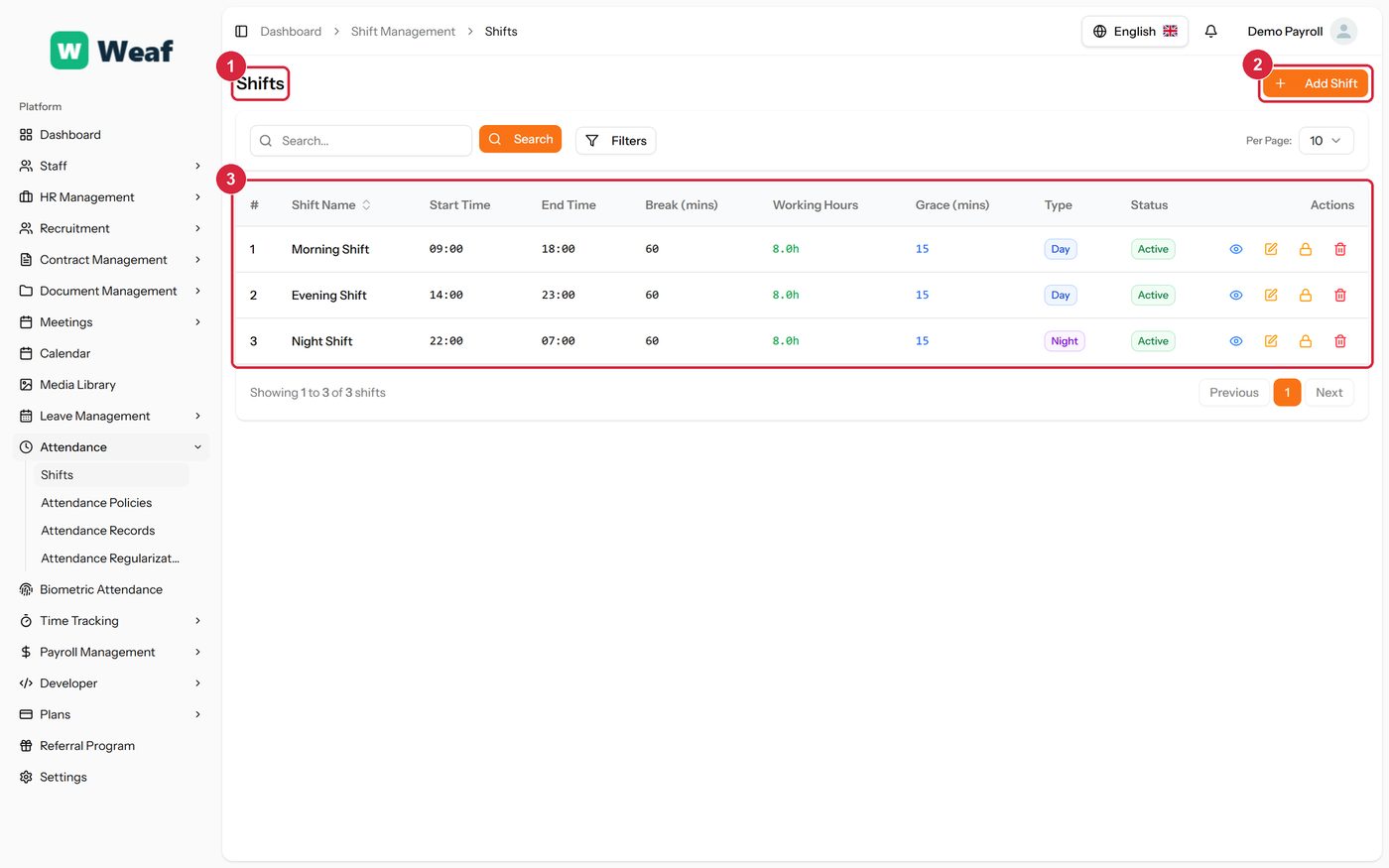This screenshot has width=1389, height=868.
Task: Click the Morning Shift name cell
Action: [330, 249]
